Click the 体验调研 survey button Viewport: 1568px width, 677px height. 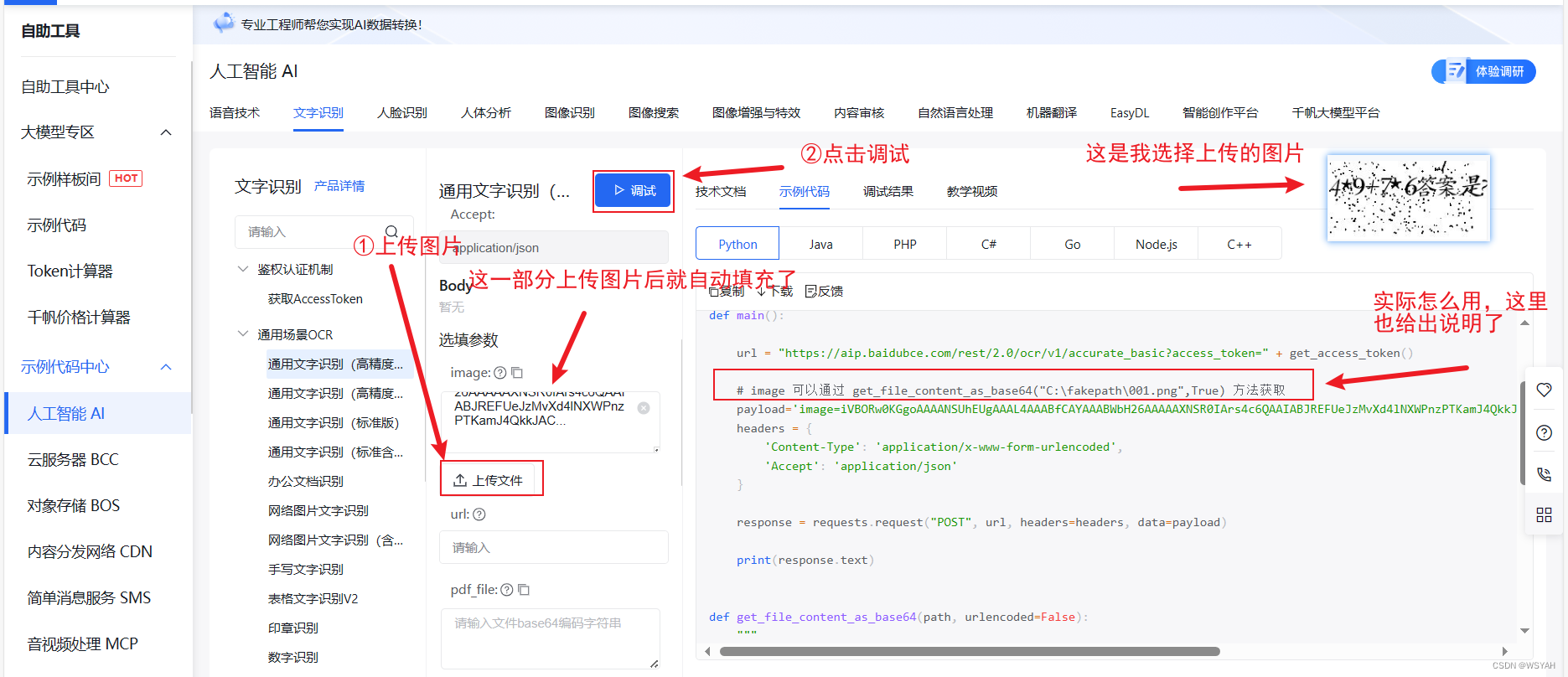(x=1484, y=71)
